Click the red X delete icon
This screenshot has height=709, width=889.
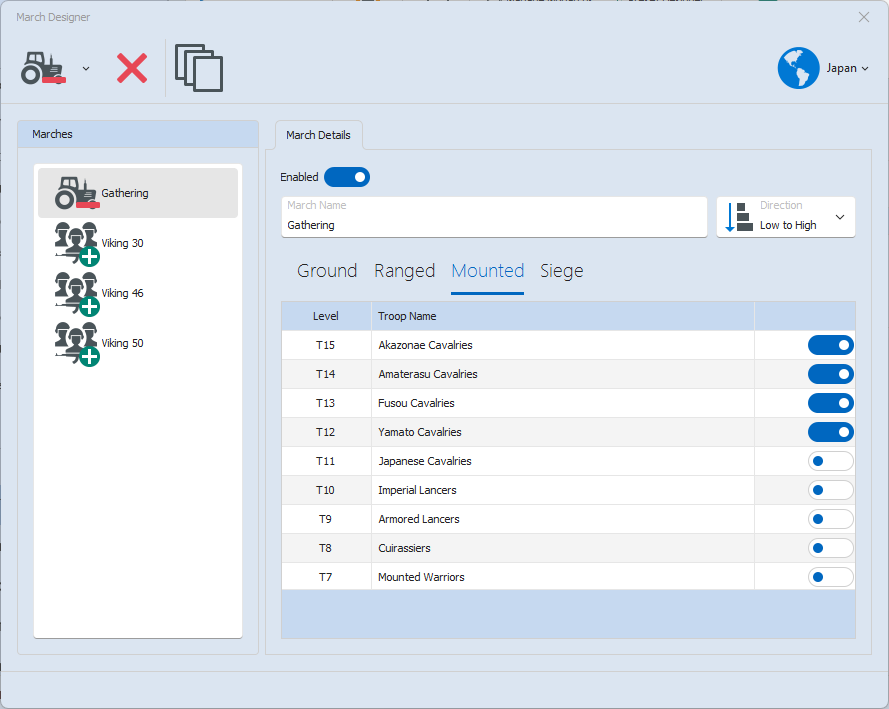pyautogui.click(x=132, y=68)
